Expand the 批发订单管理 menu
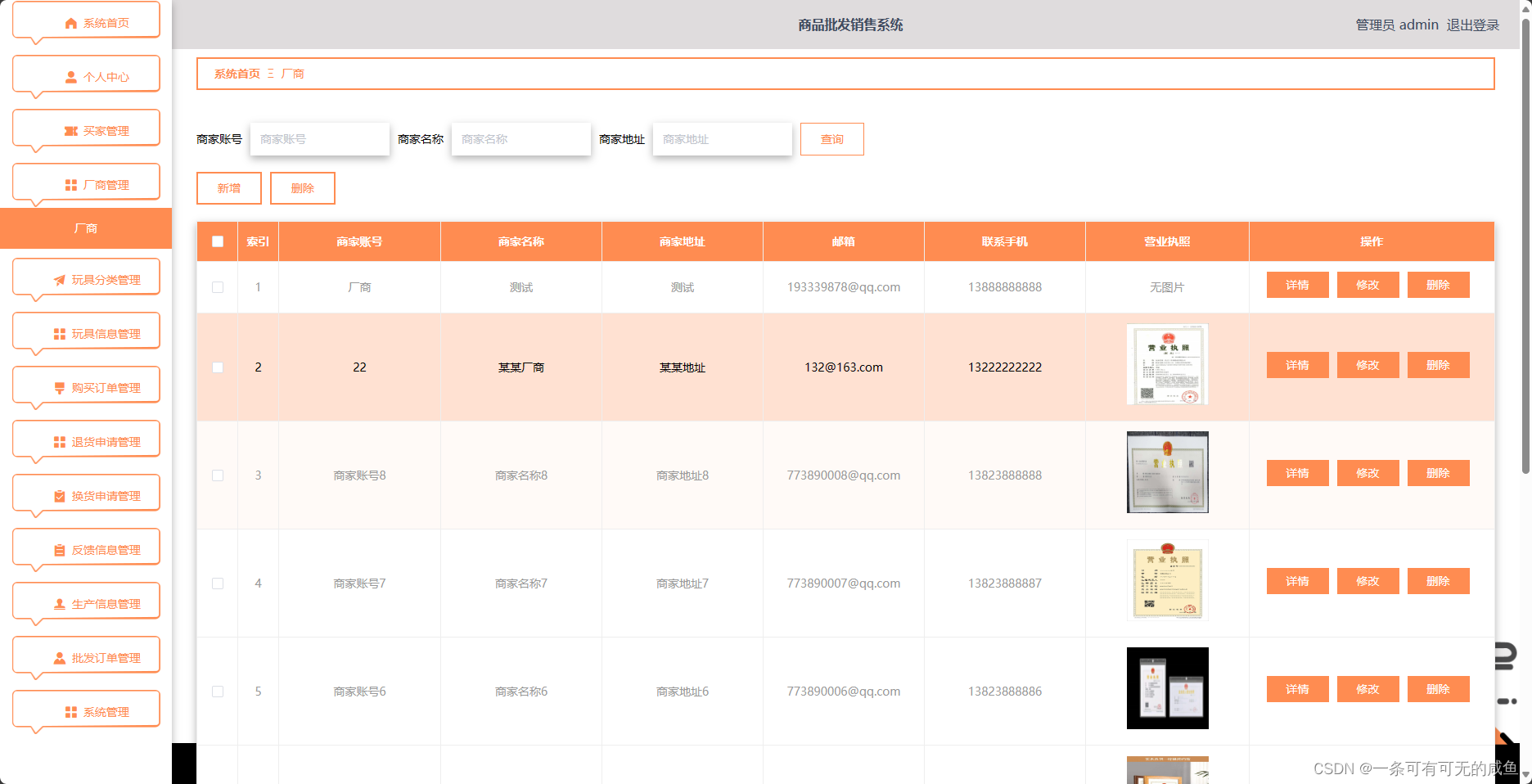The image size is (1532, 784). click(86, 656)
